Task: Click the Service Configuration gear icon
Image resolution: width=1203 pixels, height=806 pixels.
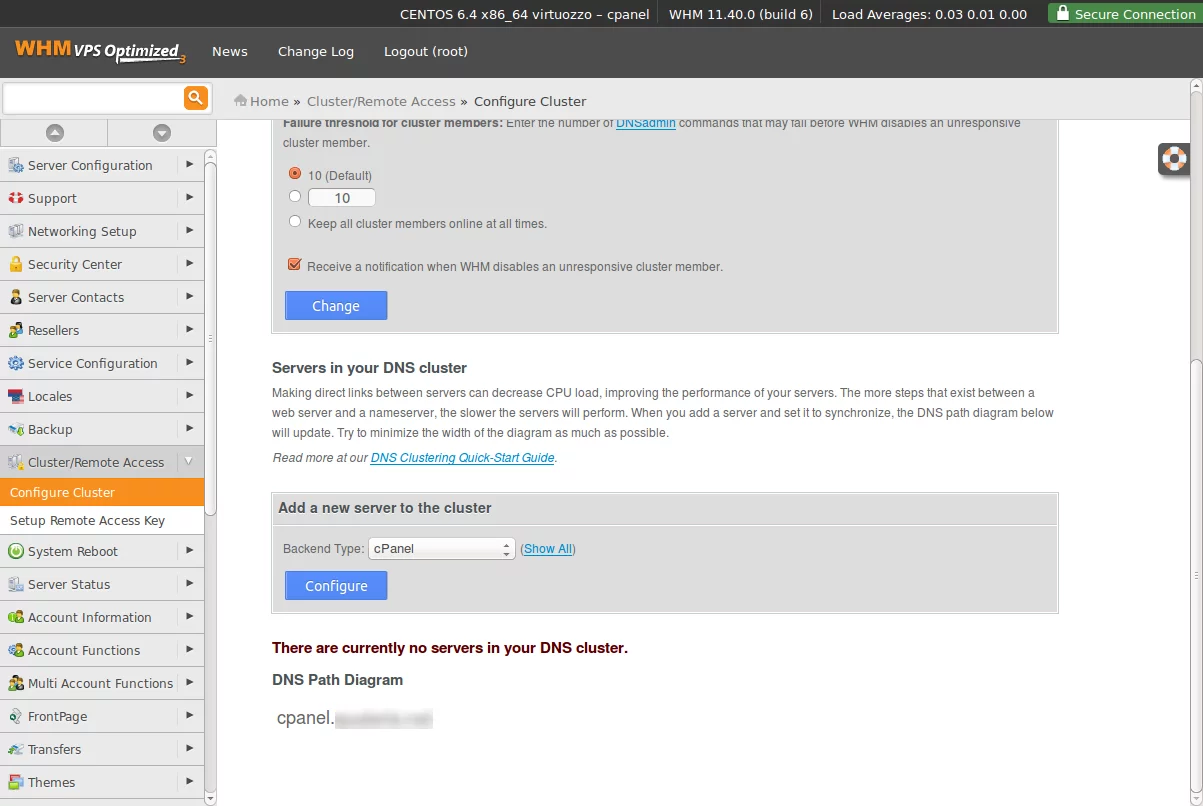Action: pos(15,363)
